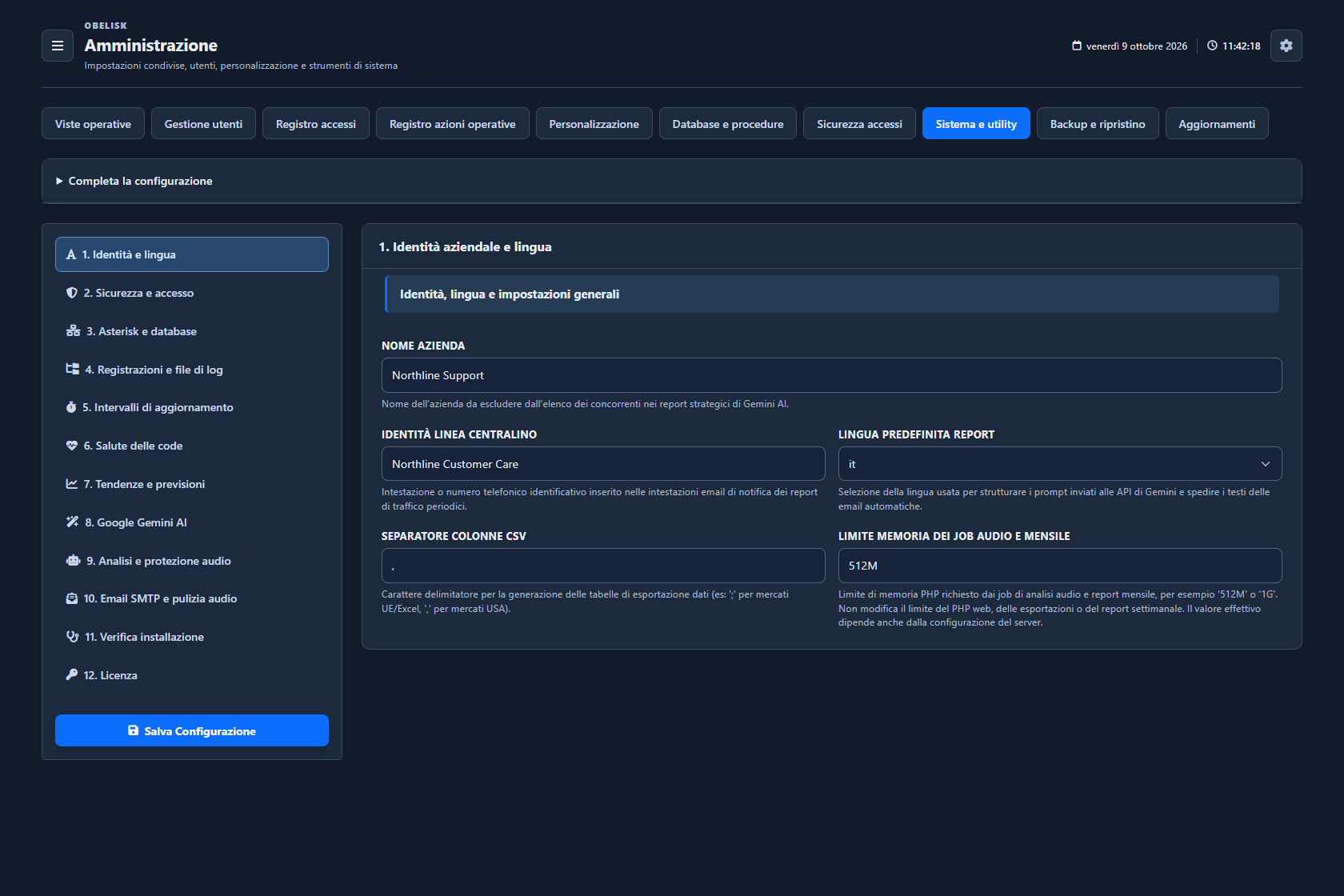Click the 'Amministrazione' page title
The height and width of the screenshot is (896, 1344).
coord(151,46)
